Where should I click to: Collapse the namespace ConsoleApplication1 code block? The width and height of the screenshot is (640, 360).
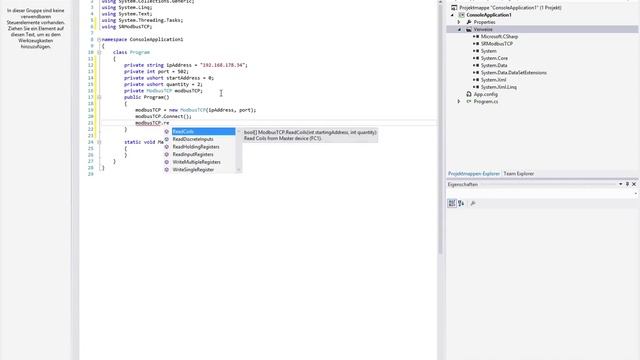pos(99,40)
